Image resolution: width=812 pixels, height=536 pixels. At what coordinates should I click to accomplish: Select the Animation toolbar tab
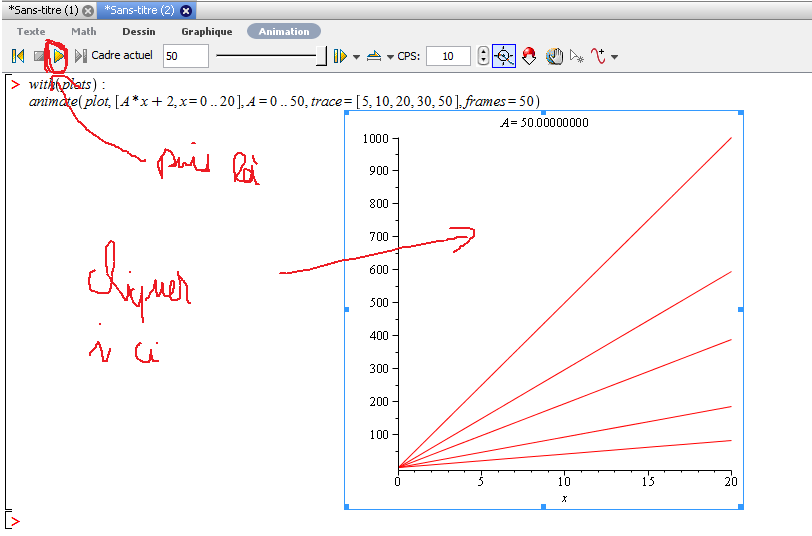284,31
